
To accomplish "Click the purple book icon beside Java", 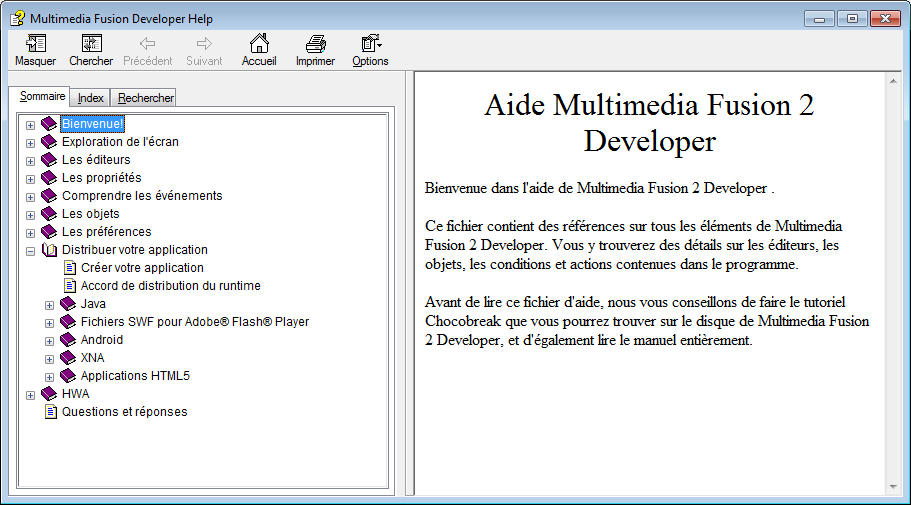I will click(68, 304).
